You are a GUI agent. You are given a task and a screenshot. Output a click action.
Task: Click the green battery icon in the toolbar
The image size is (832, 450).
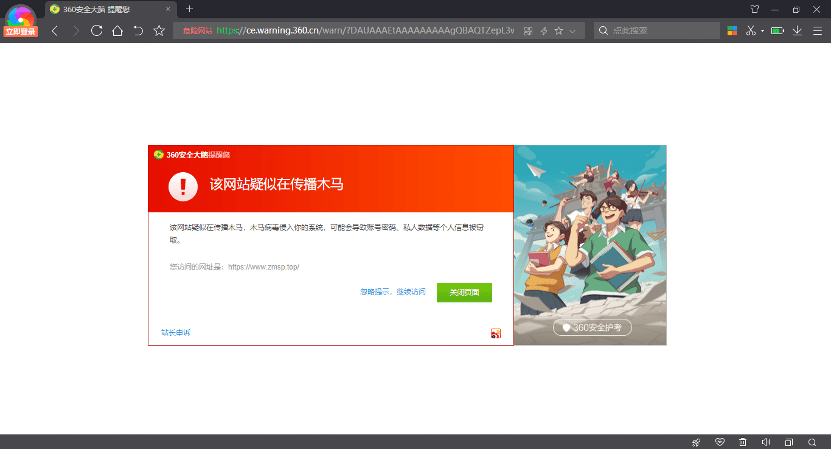(777, 31)
